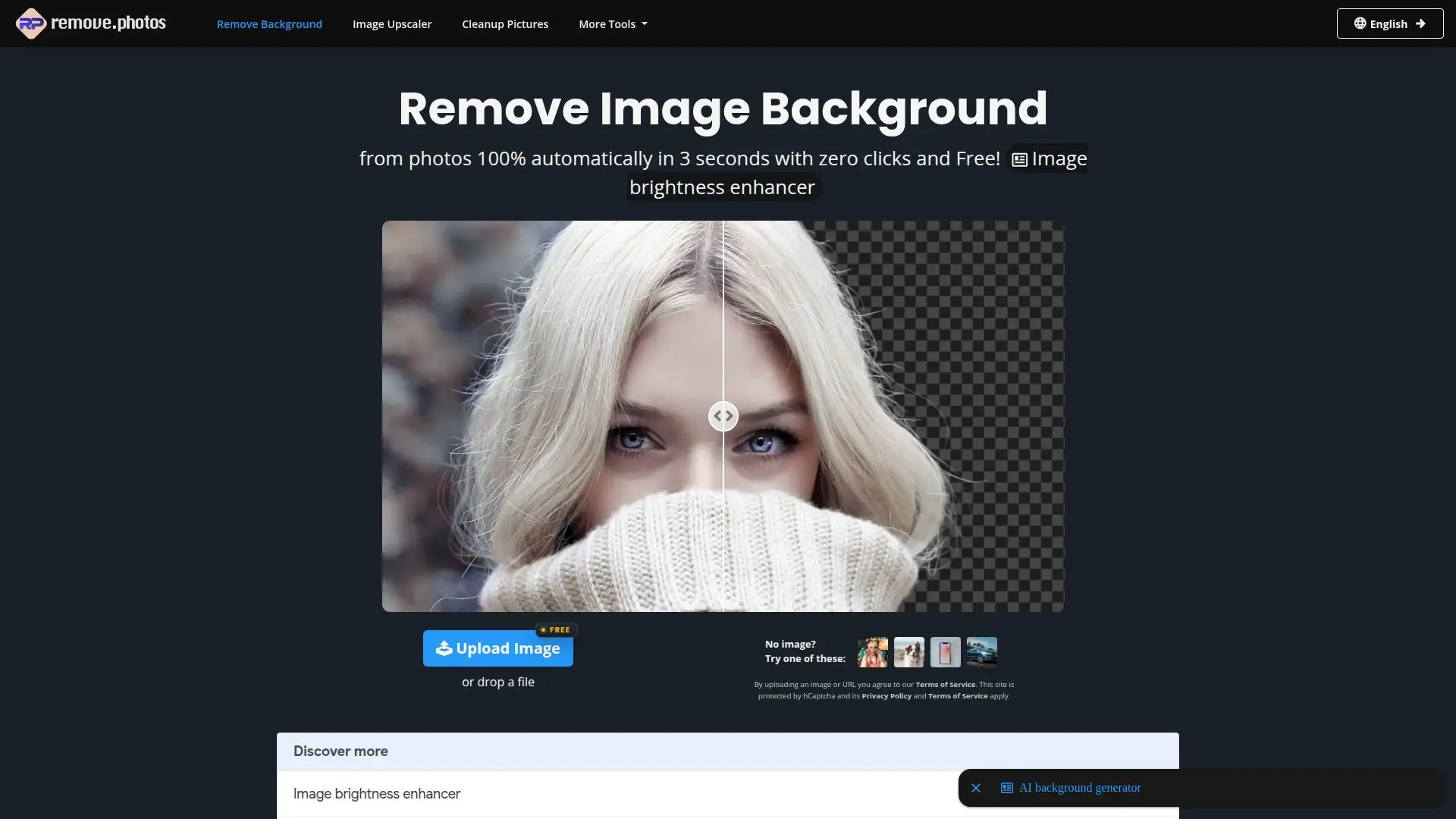Open the Remove Background page
Screen dimensions: 1456x819
pyautogui.click(x=269, y=24)
